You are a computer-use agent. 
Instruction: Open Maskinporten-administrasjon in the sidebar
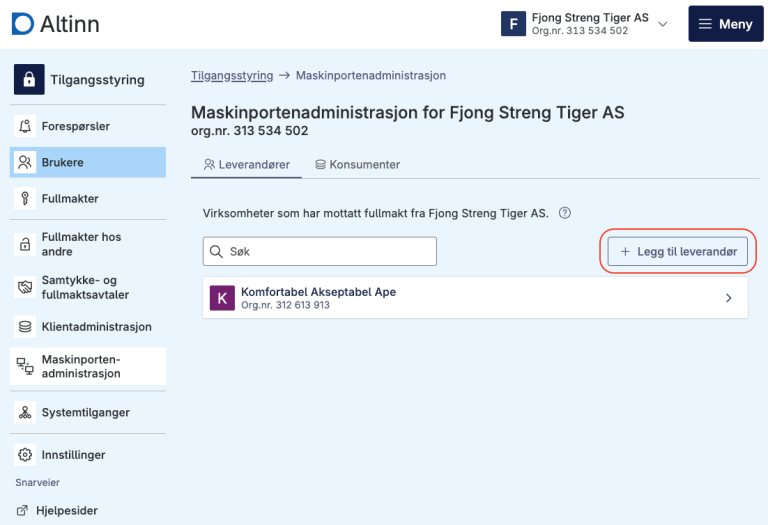88,366
